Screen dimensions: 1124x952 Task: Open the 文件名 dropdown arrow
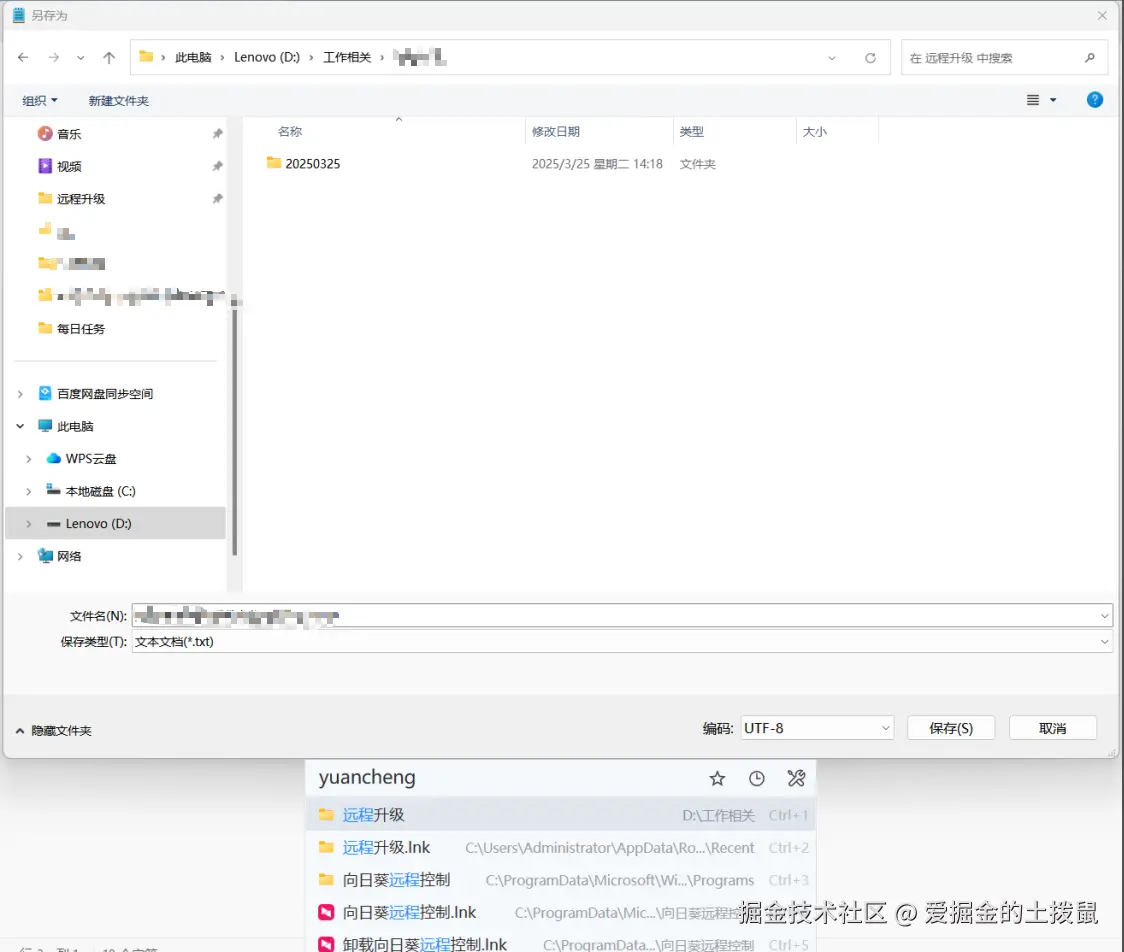(x=1104, y=616)
